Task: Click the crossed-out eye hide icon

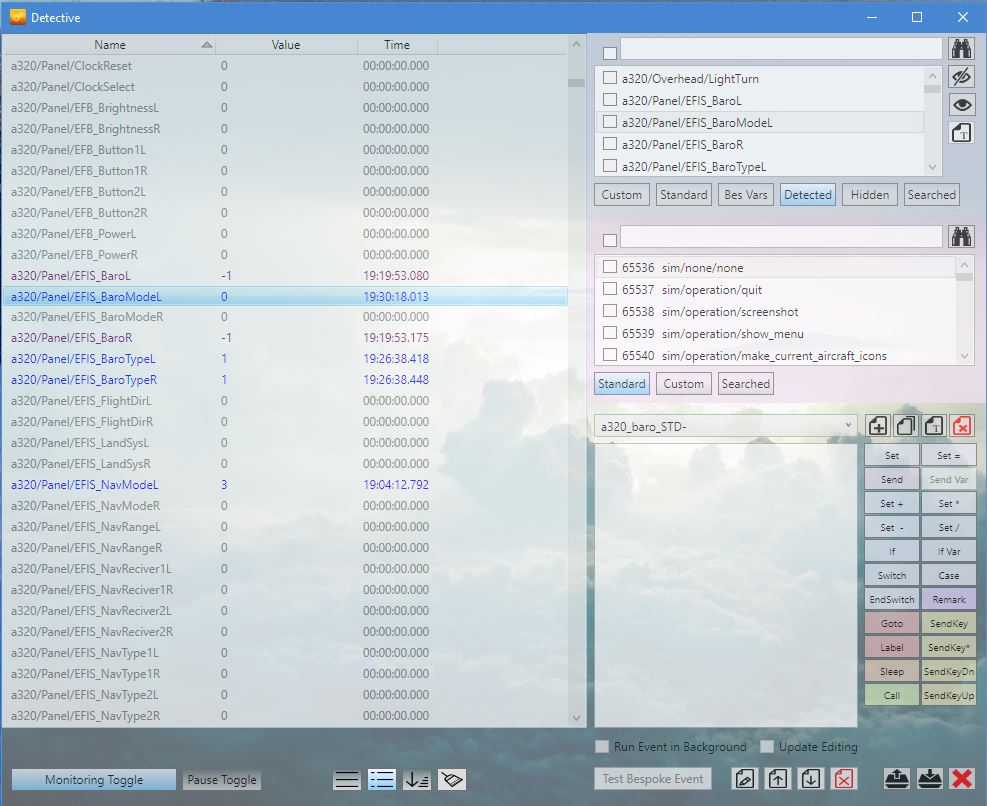Action: (961, 77)
